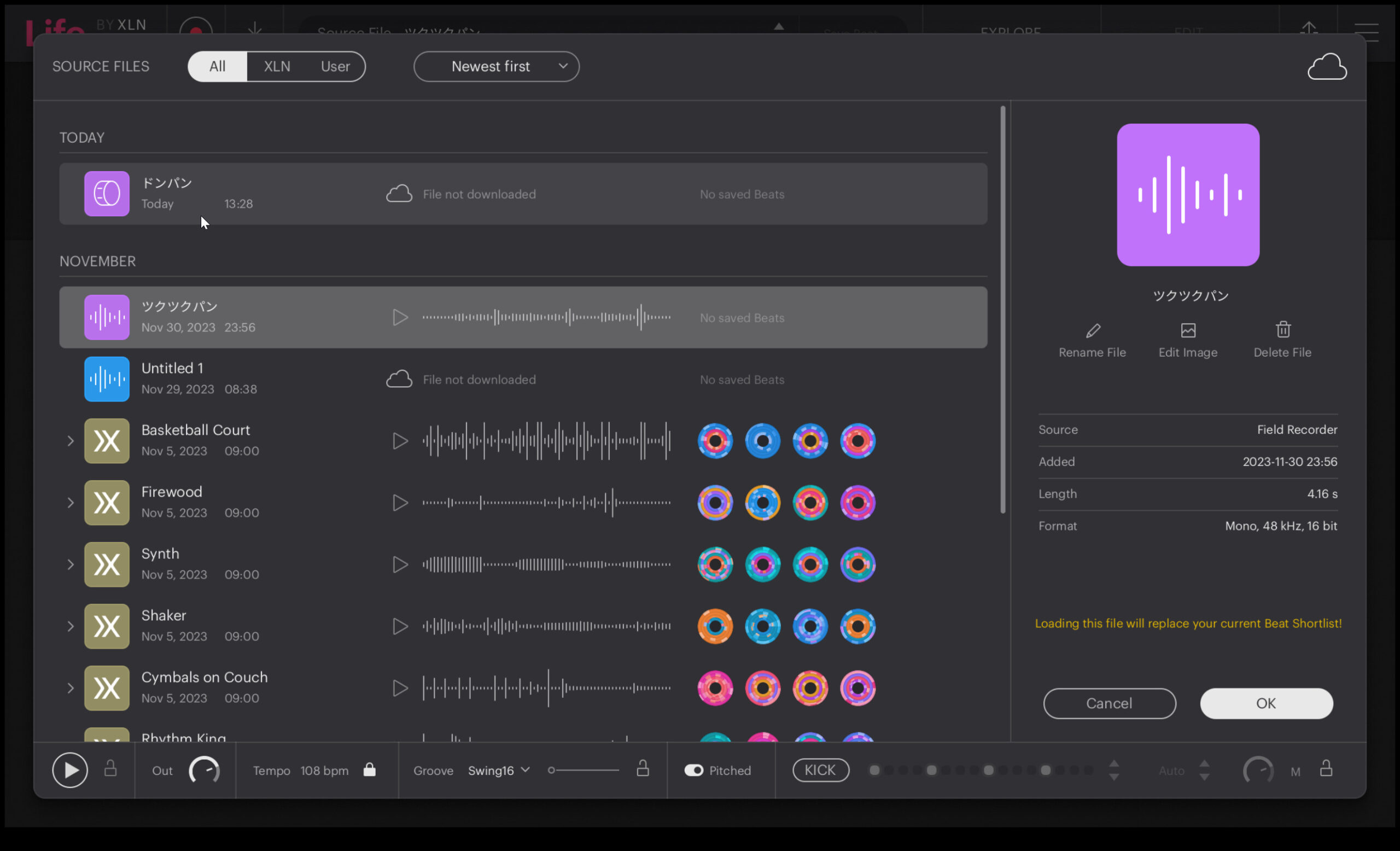This screenshot has height=851, width=1400.
Task: Click the 108 bpm tempo value
Action: pos(324,771)
